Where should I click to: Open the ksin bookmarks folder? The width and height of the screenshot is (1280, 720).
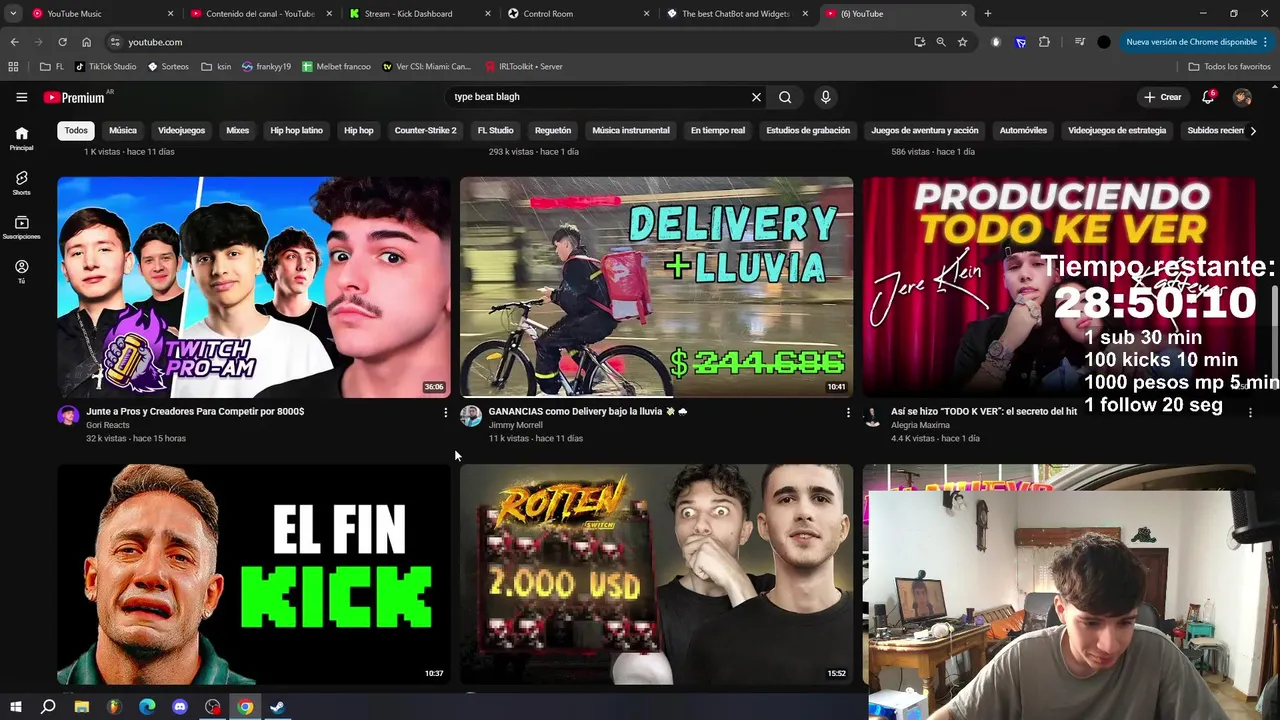coord(216,66)
